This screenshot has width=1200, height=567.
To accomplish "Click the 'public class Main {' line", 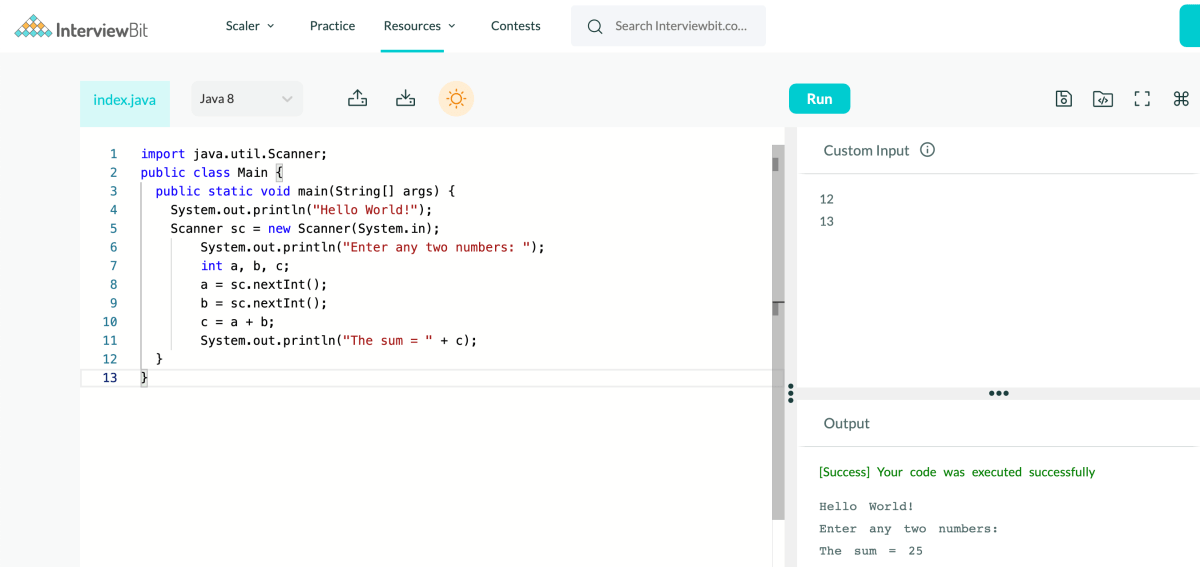I will click(x=212, y=172).
